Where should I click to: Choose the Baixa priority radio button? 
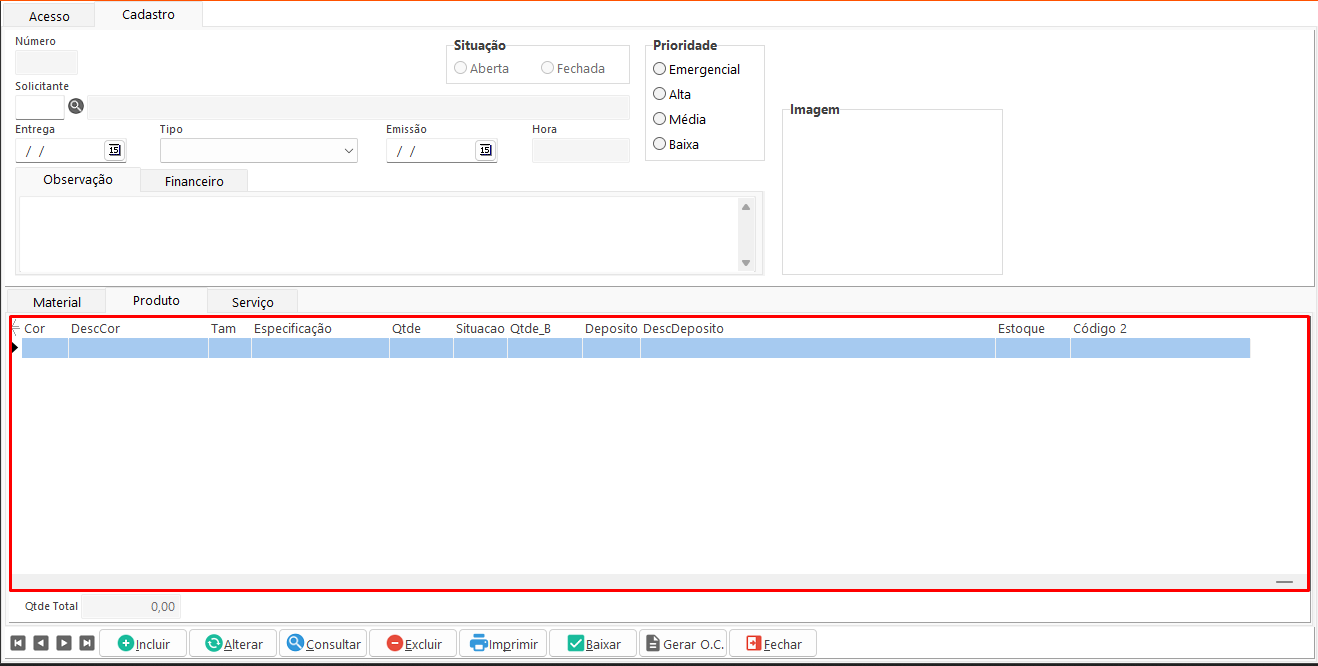pos(659,144)
